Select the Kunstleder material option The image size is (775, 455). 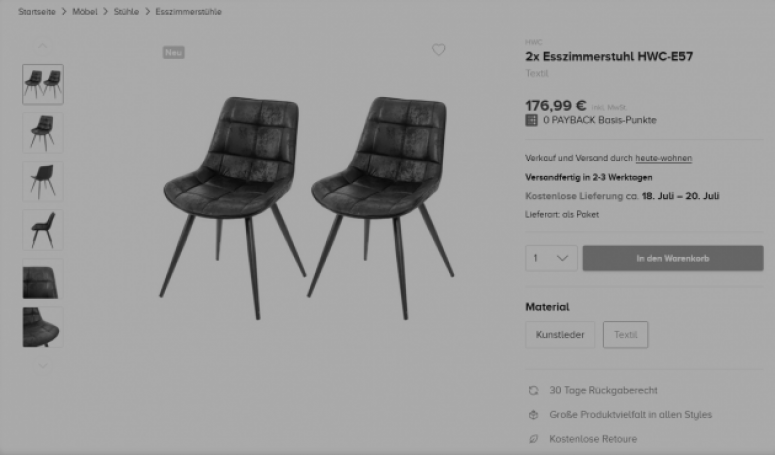(560, 335)
